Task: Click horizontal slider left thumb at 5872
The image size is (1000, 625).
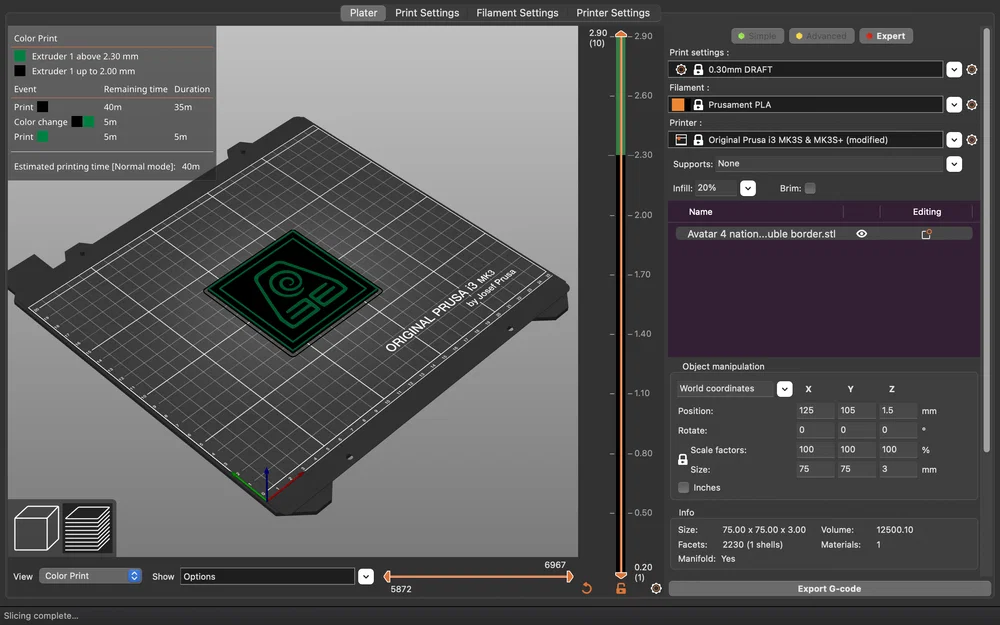Action: point(387,577)
